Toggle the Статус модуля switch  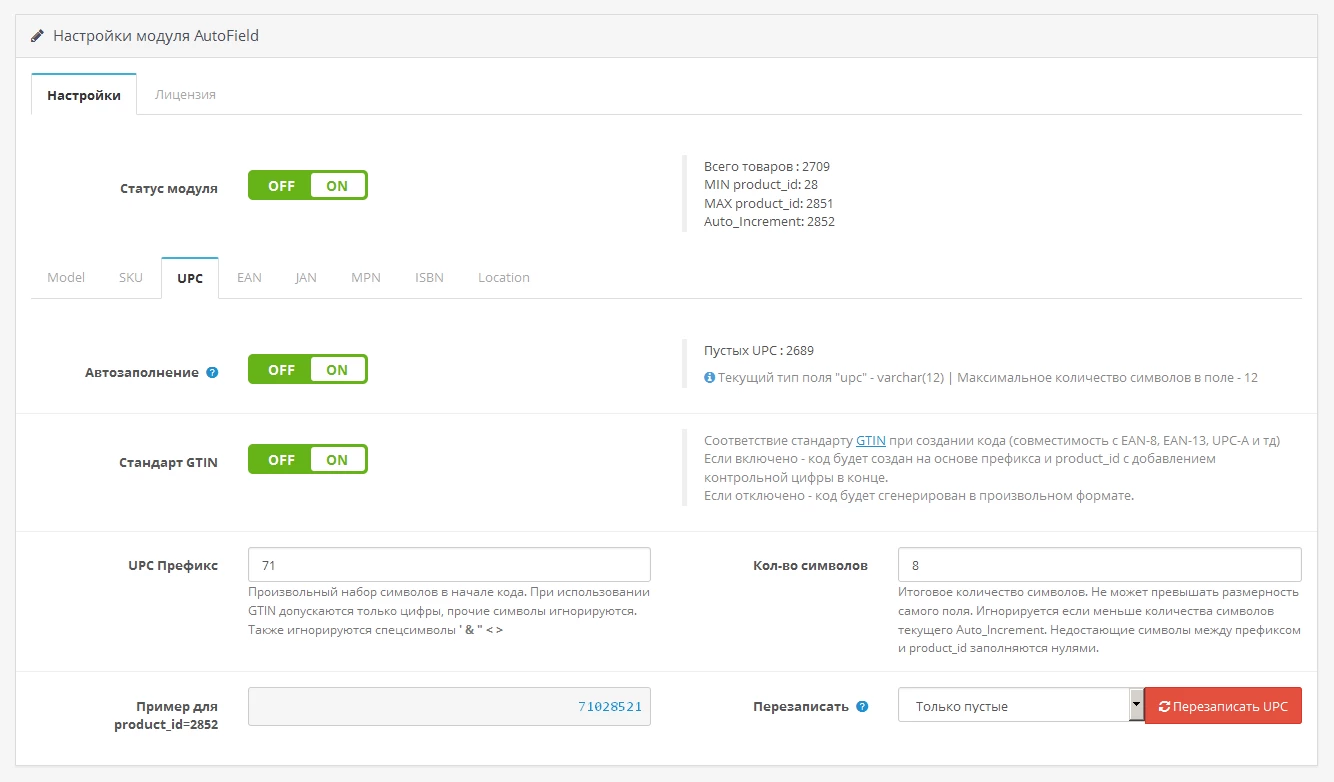pyautogui.click(x=308, y=185)
